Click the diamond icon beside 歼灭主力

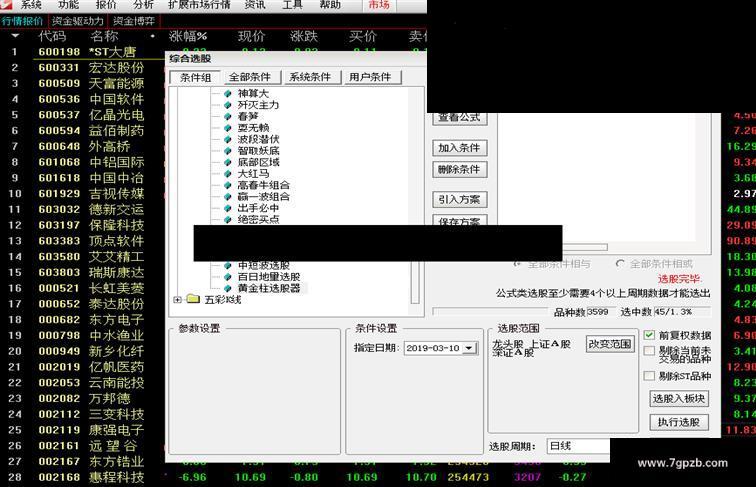point(228,105)
